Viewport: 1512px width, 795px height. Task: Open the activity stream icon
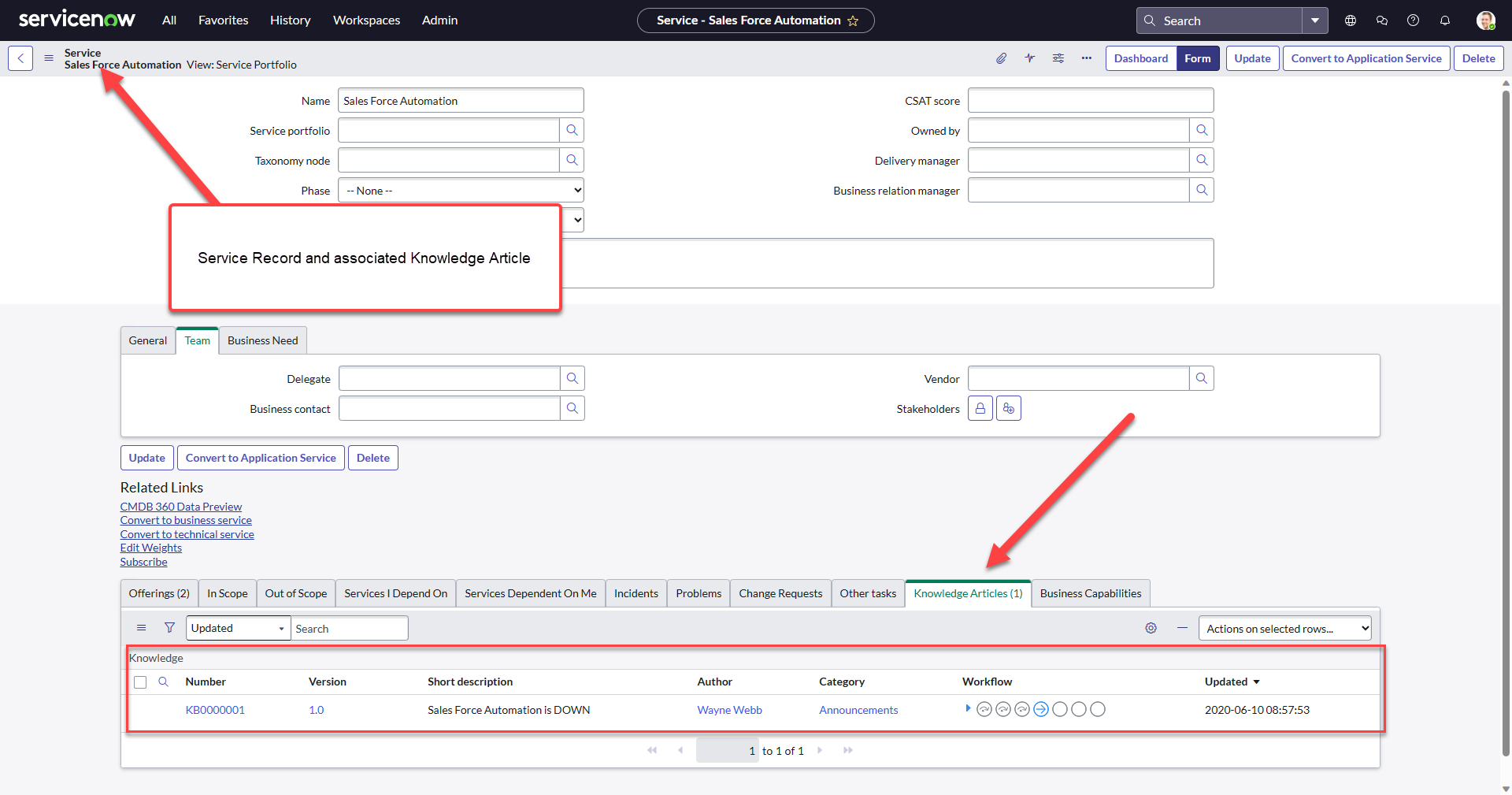coord(1029,58)
